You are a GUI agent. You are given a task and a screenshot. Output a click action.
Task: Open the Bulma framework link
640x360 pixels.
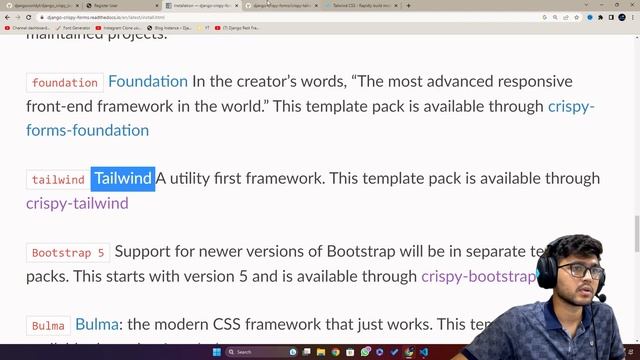[x=97, y=324]
